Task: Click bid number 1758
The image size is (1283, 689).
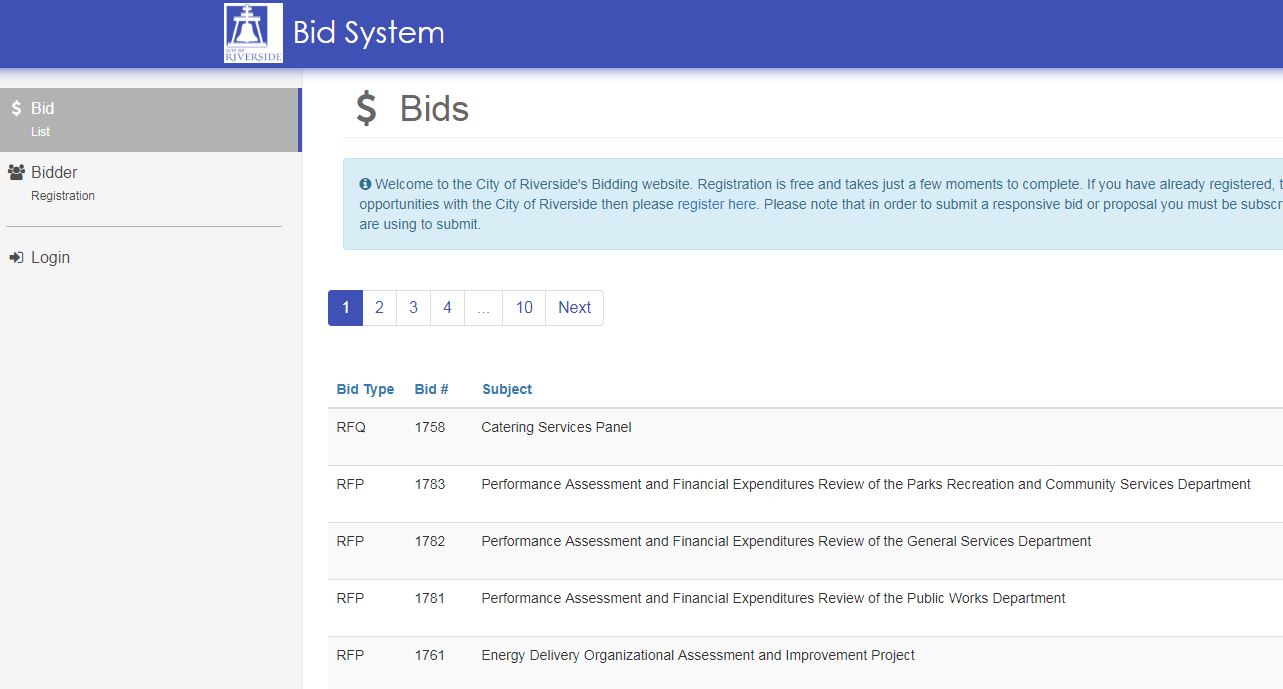Action: [x=430, y=427]
